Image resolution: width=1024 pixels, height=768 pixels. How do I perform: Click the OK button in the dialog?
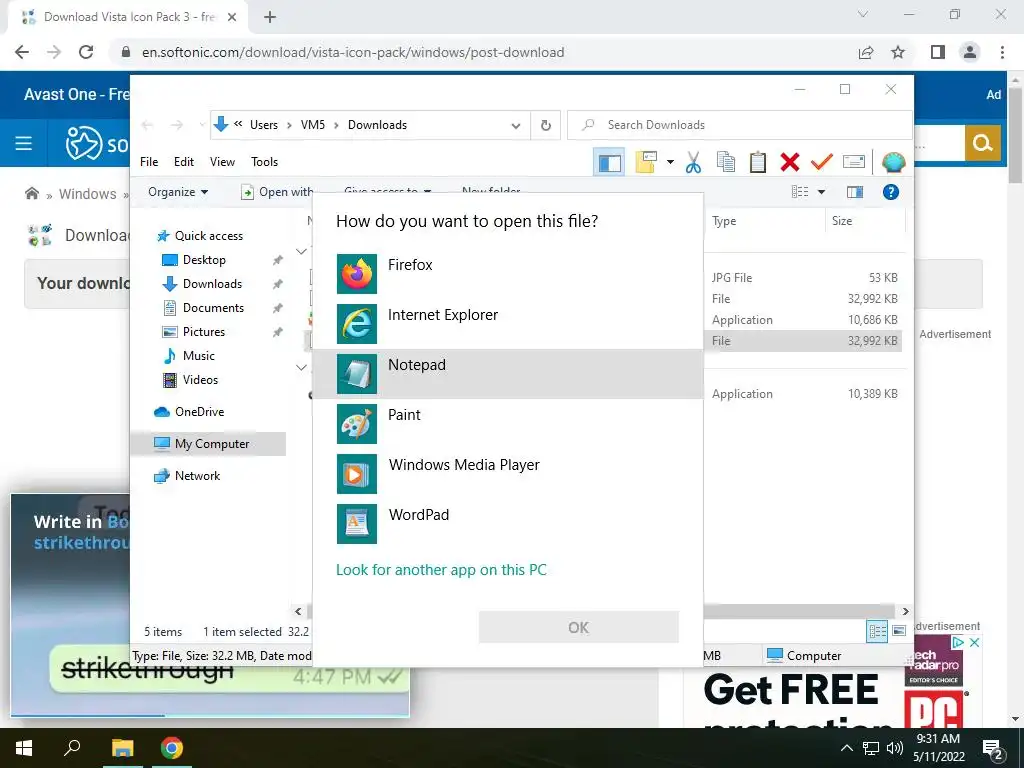point(579,628)
